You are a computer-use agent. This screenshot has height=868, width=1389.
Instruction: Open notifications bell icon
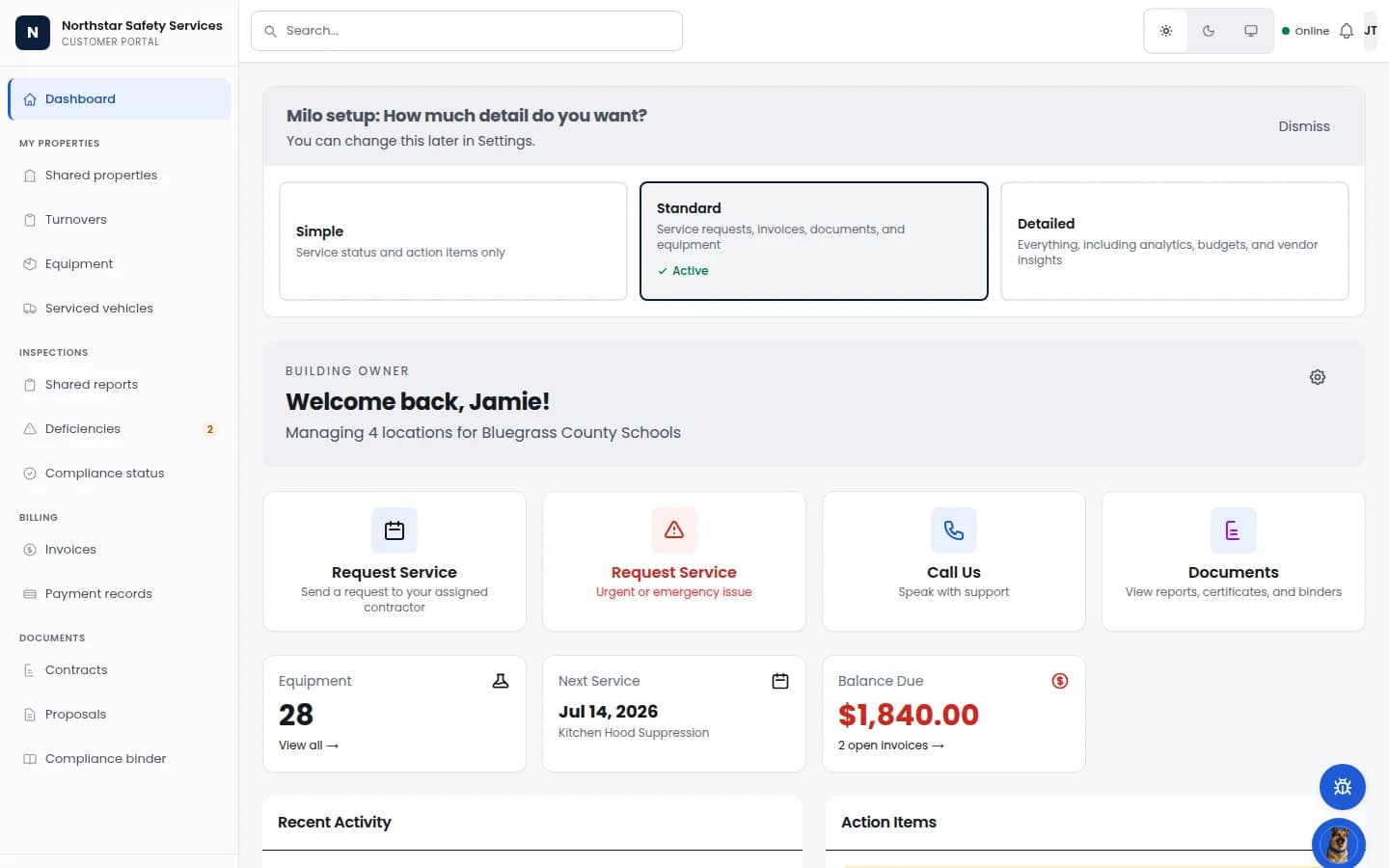point(1347,31)
